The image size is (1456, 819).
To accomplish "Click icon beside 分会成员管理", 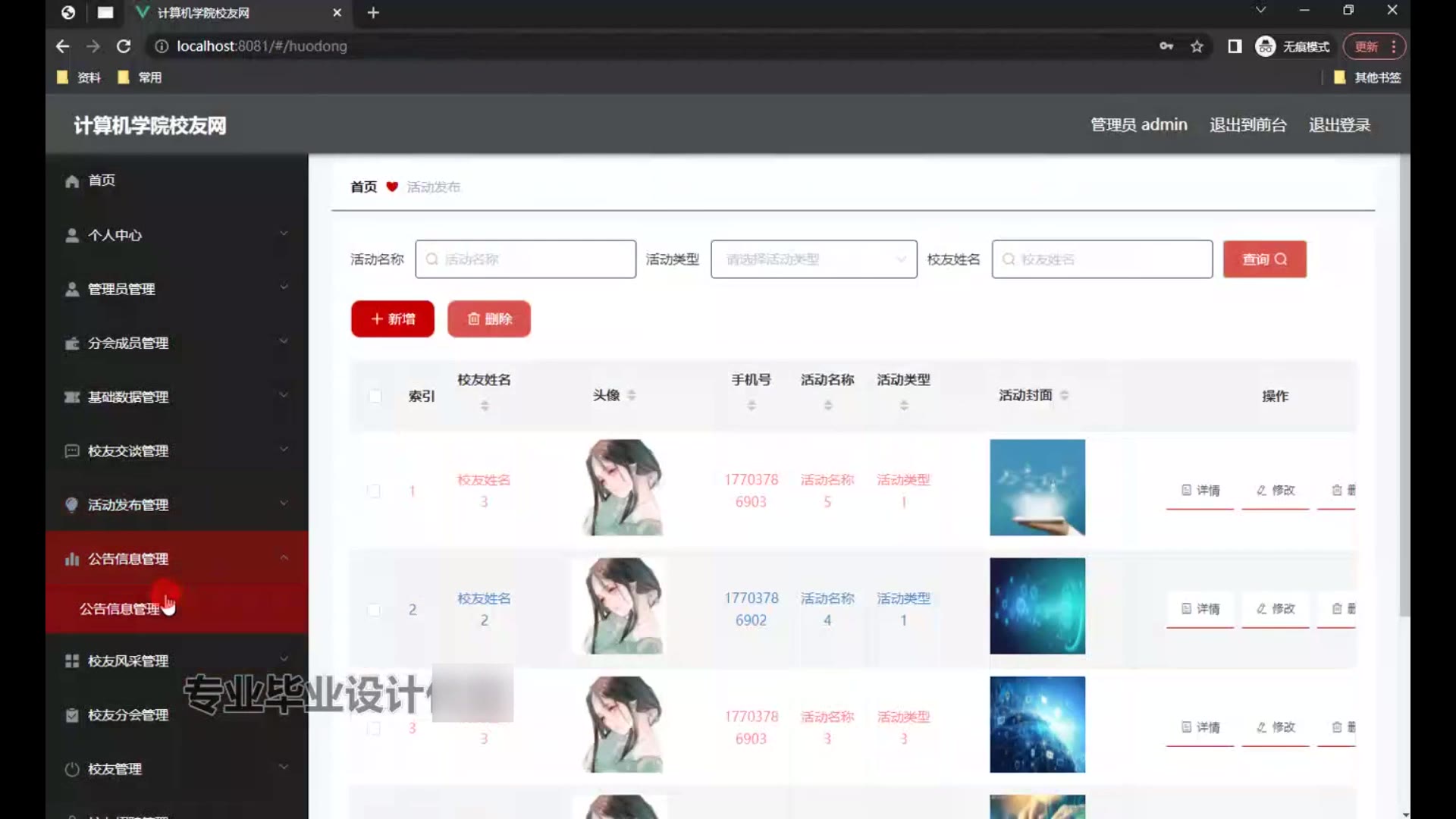I will tap(72, 344).
